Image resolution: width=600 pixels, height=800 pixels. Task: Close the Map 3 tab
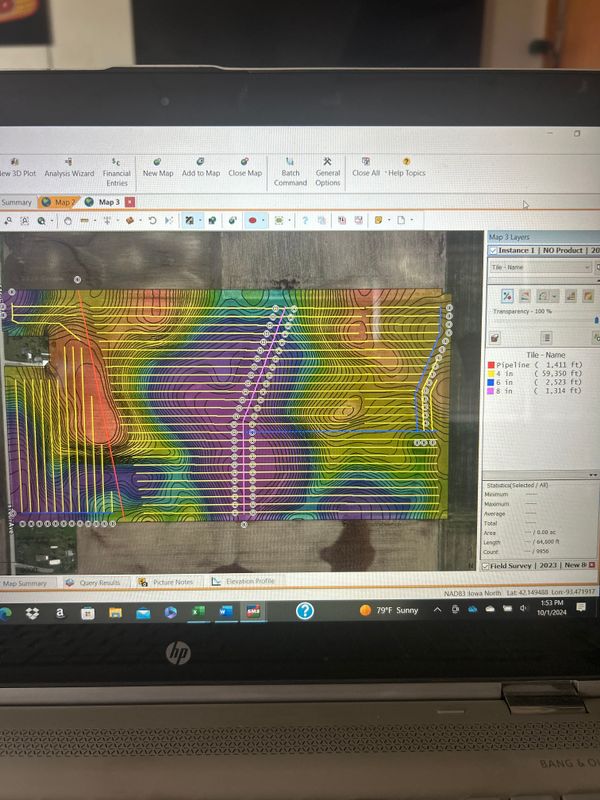pyautogui.click(x=130, y=202)
